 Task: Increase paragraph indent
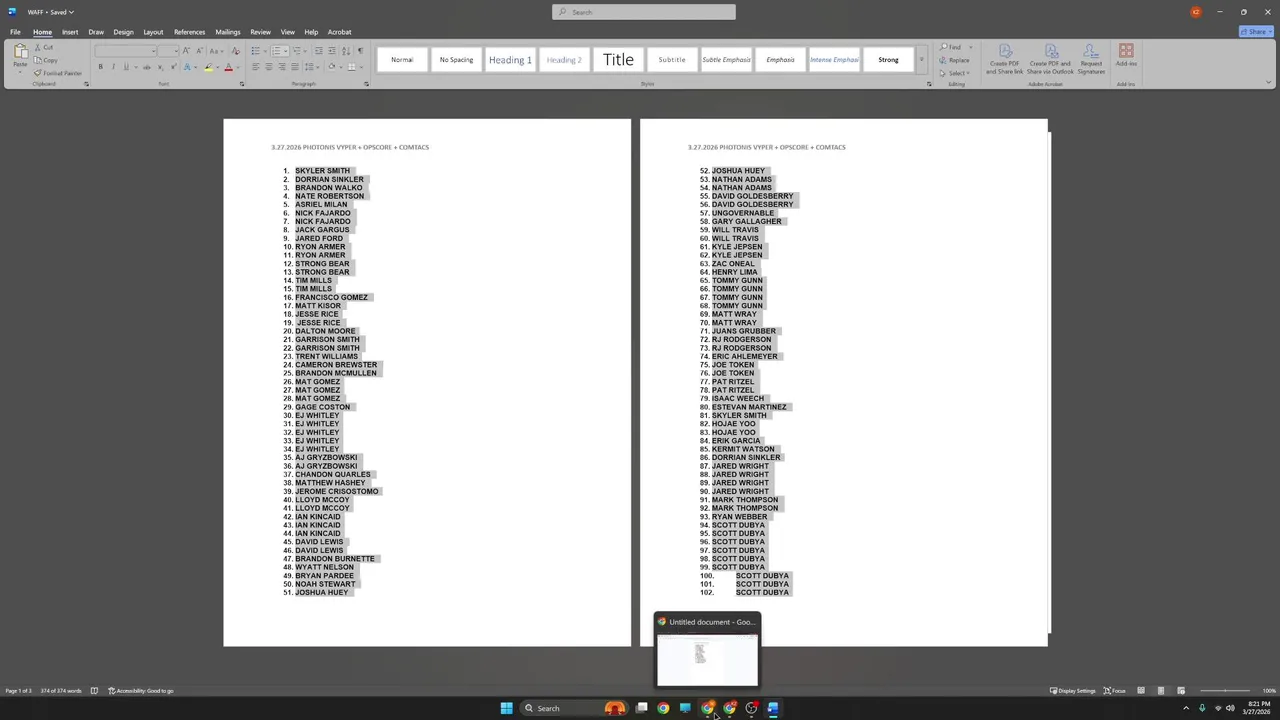(331, 51)
